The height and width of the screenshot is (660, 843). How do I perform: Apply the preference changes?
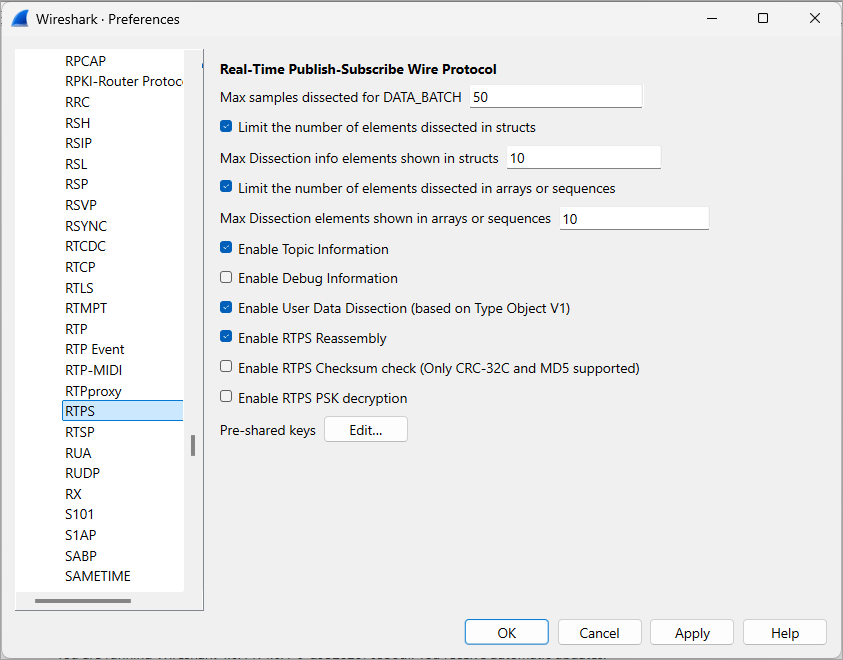point(692,633)
